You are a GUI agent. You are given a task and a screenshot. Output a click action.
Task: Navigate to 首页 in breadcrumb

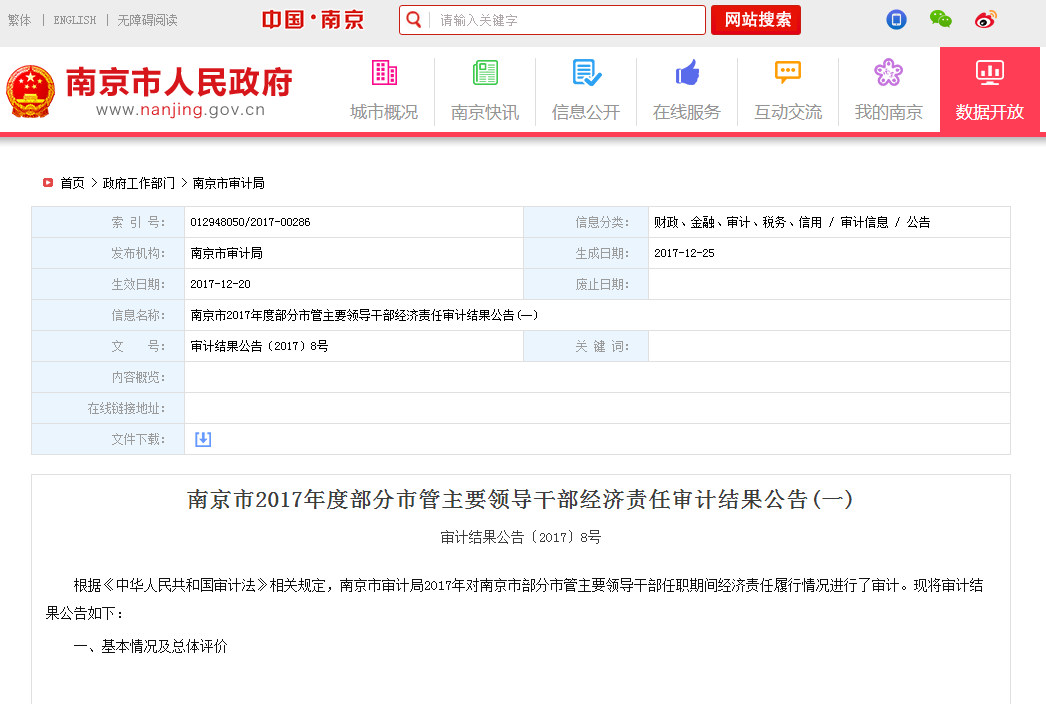[72, 183]
